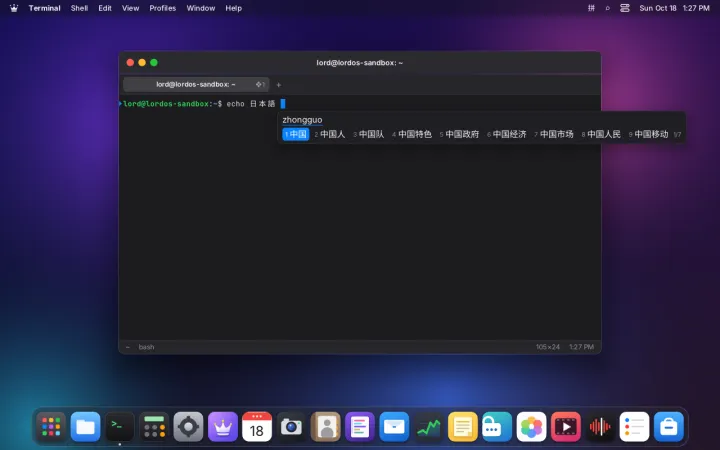Open System Settings gear in dock
The width and height of the screenshot is (720, 450).
click(188, 427)
